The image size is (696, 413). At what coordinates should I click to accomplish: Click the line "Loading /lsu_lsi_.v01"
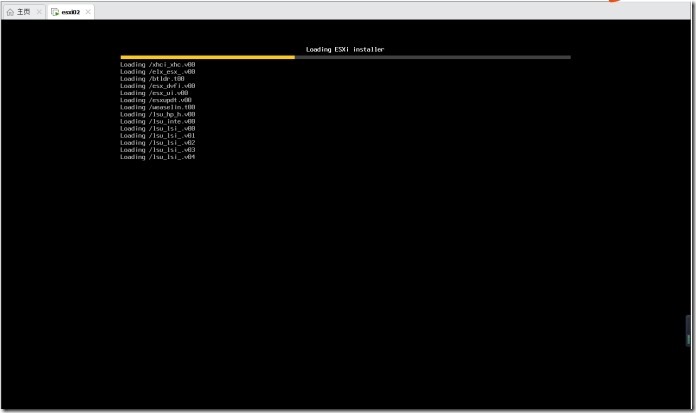[158, 135]
